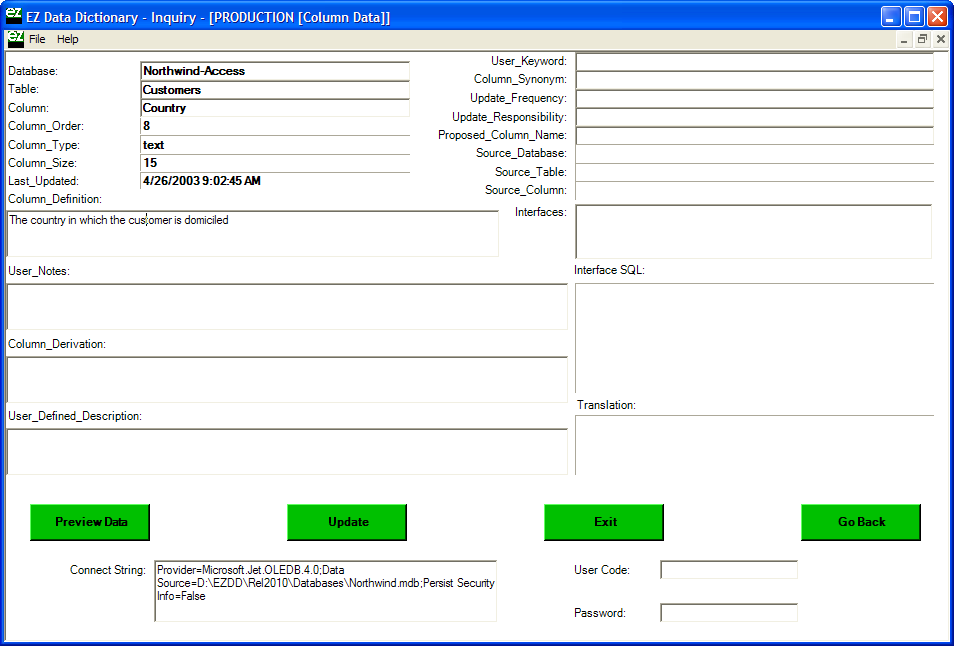The image size is (954, 646).
Task: Click the Exit button
Action: 604,522
